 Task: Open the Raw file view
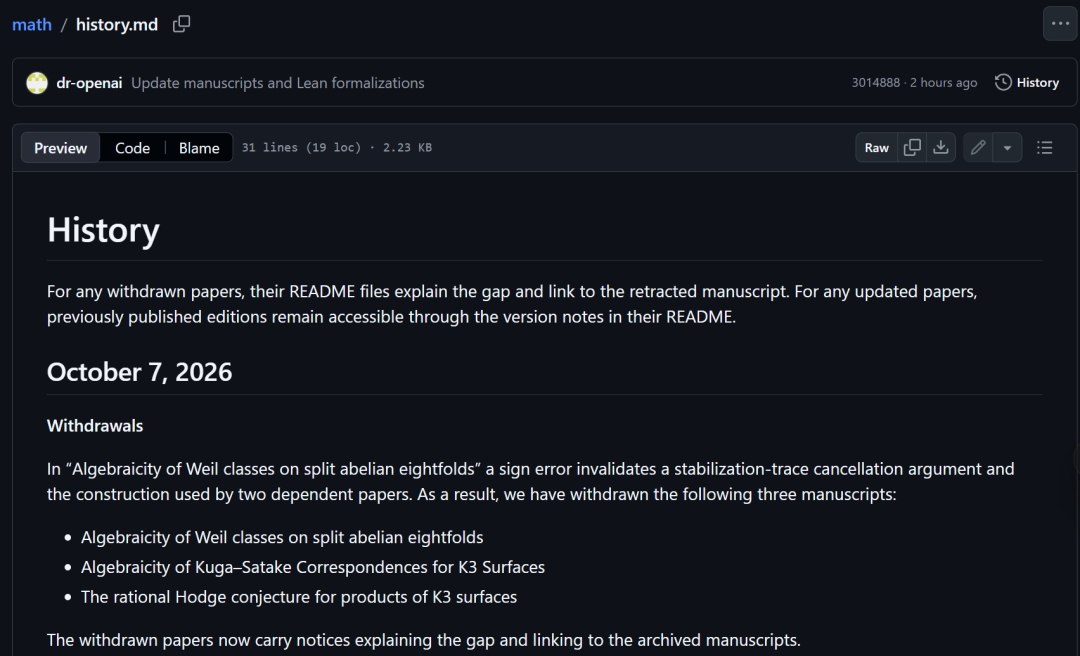click(877, 147)
